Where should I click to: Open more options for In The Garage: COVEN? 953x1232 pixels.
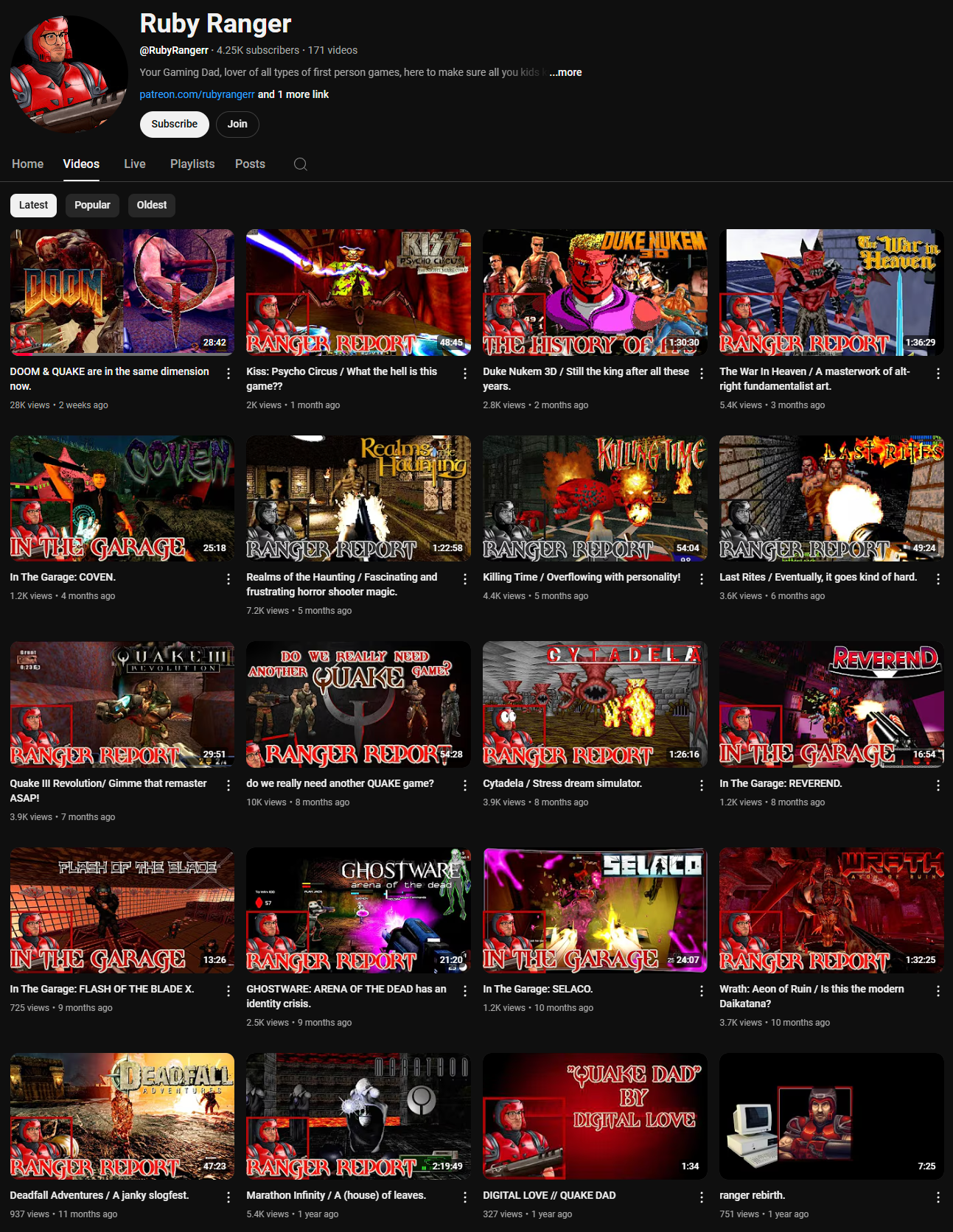click(228, 579)
